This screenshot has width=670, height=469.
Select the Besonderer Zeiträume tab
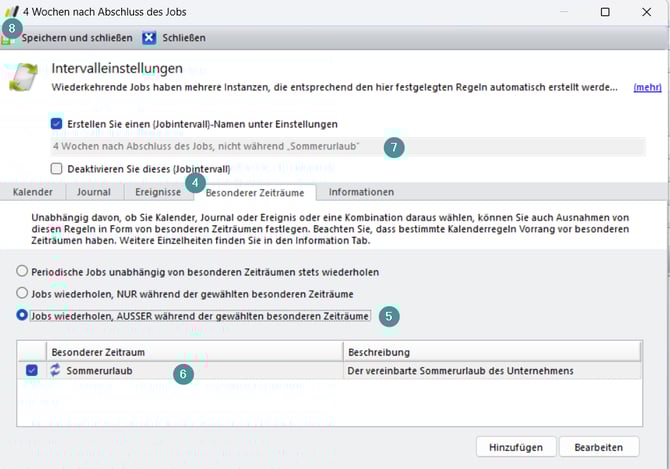pos(255,193)
